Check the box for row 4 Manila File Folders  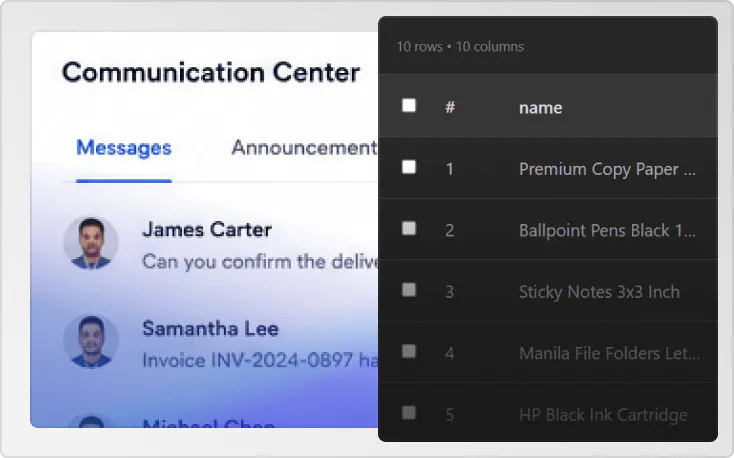(x=409, y=351)
